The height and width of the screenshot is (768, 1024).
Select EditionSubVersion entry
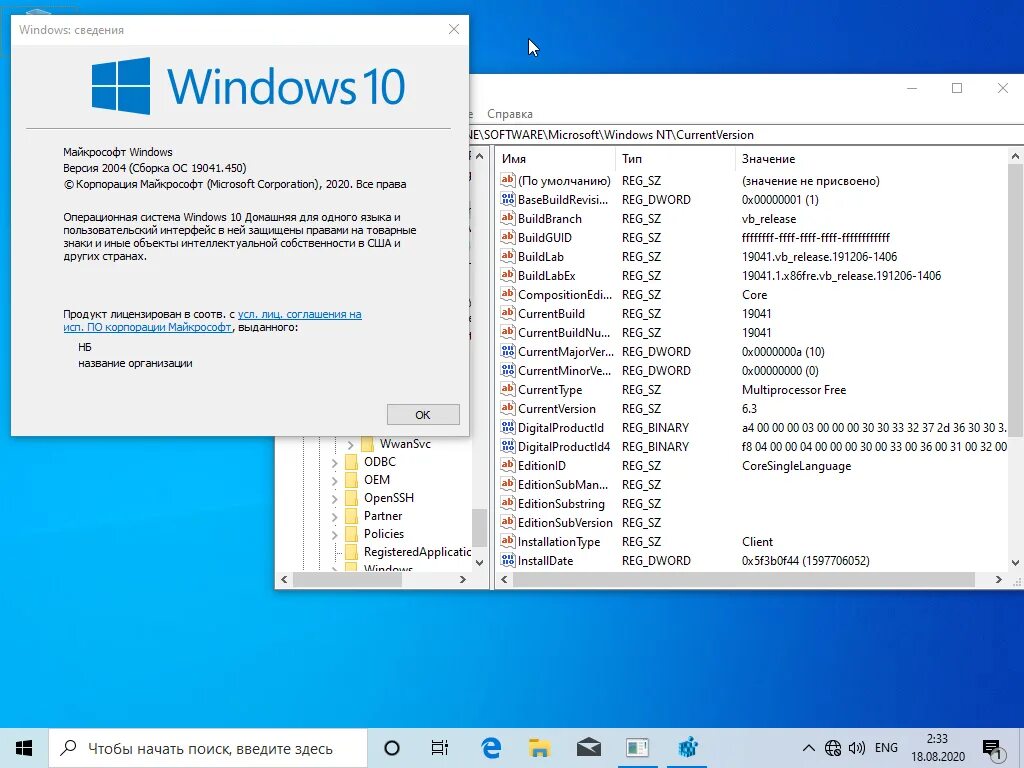[x=565, y=522]
